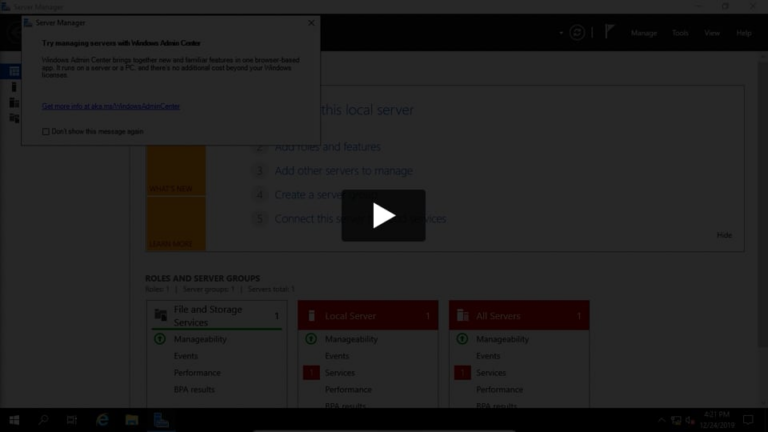
Task: Check 'Don't show this message again' box
Action: point(46,131)
